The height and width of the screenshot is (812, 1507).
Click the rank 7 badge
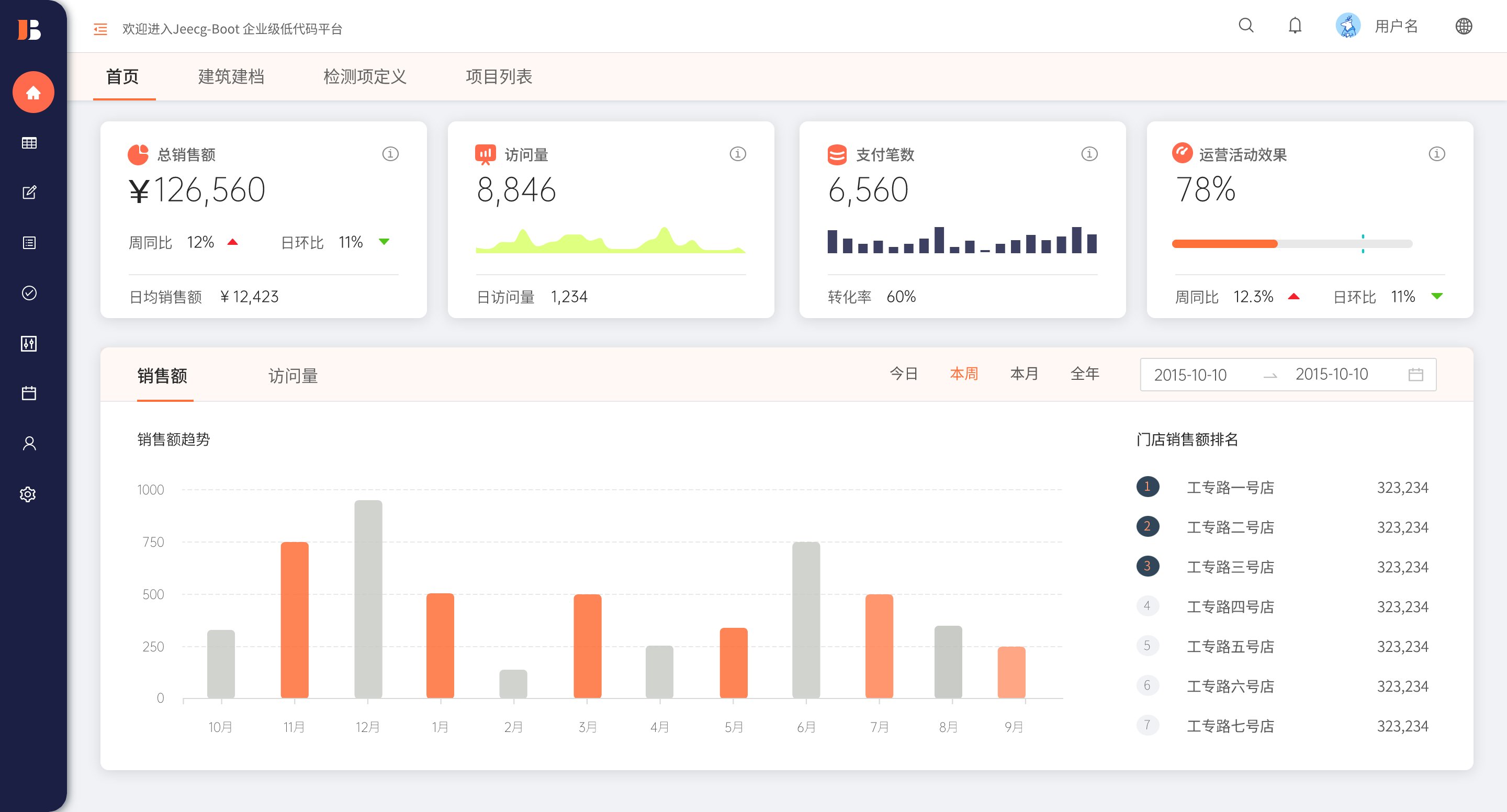click(1148, 725)
